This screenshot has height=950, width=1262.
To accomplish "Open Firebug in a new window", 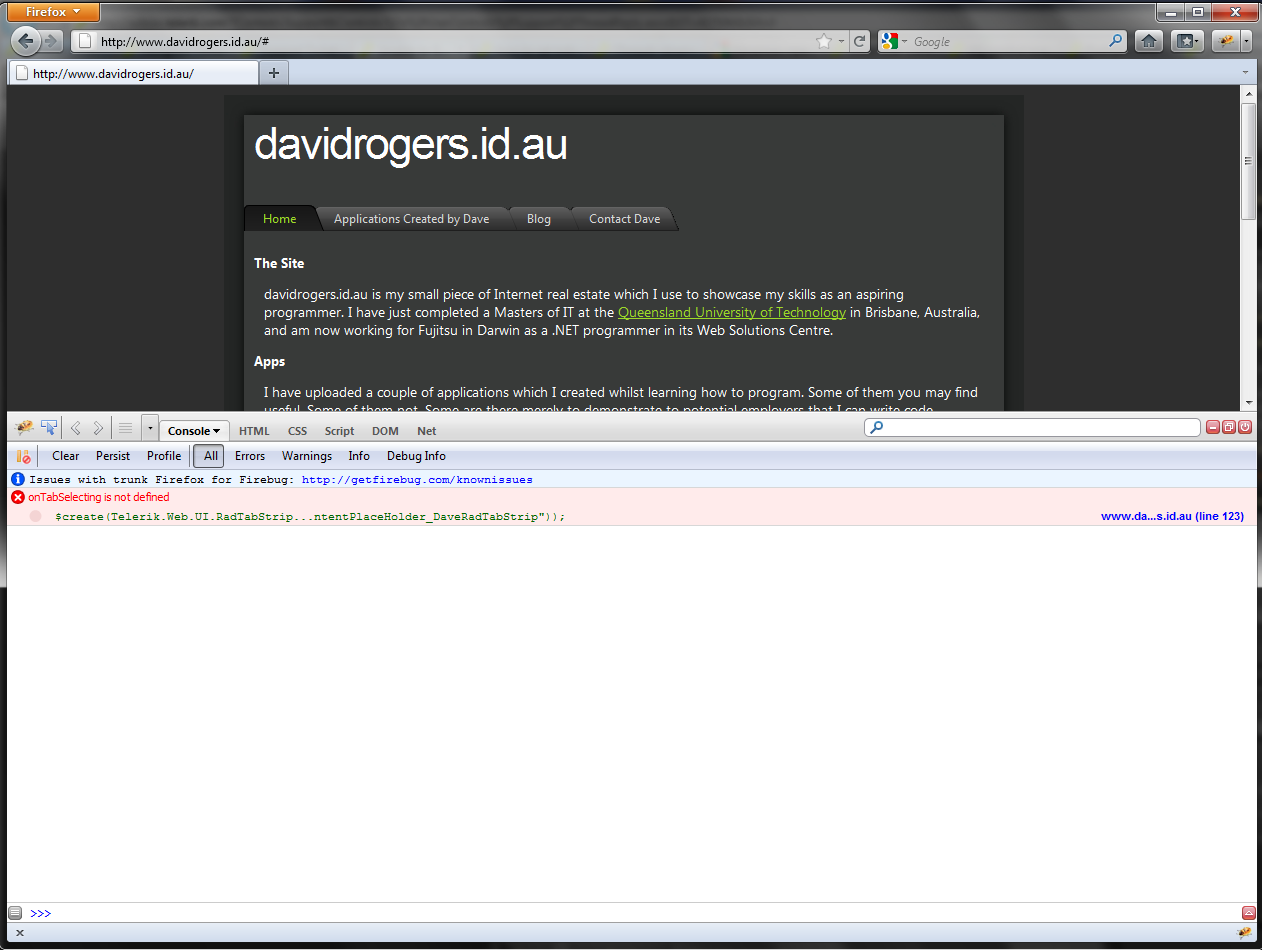I will 1229,427.
